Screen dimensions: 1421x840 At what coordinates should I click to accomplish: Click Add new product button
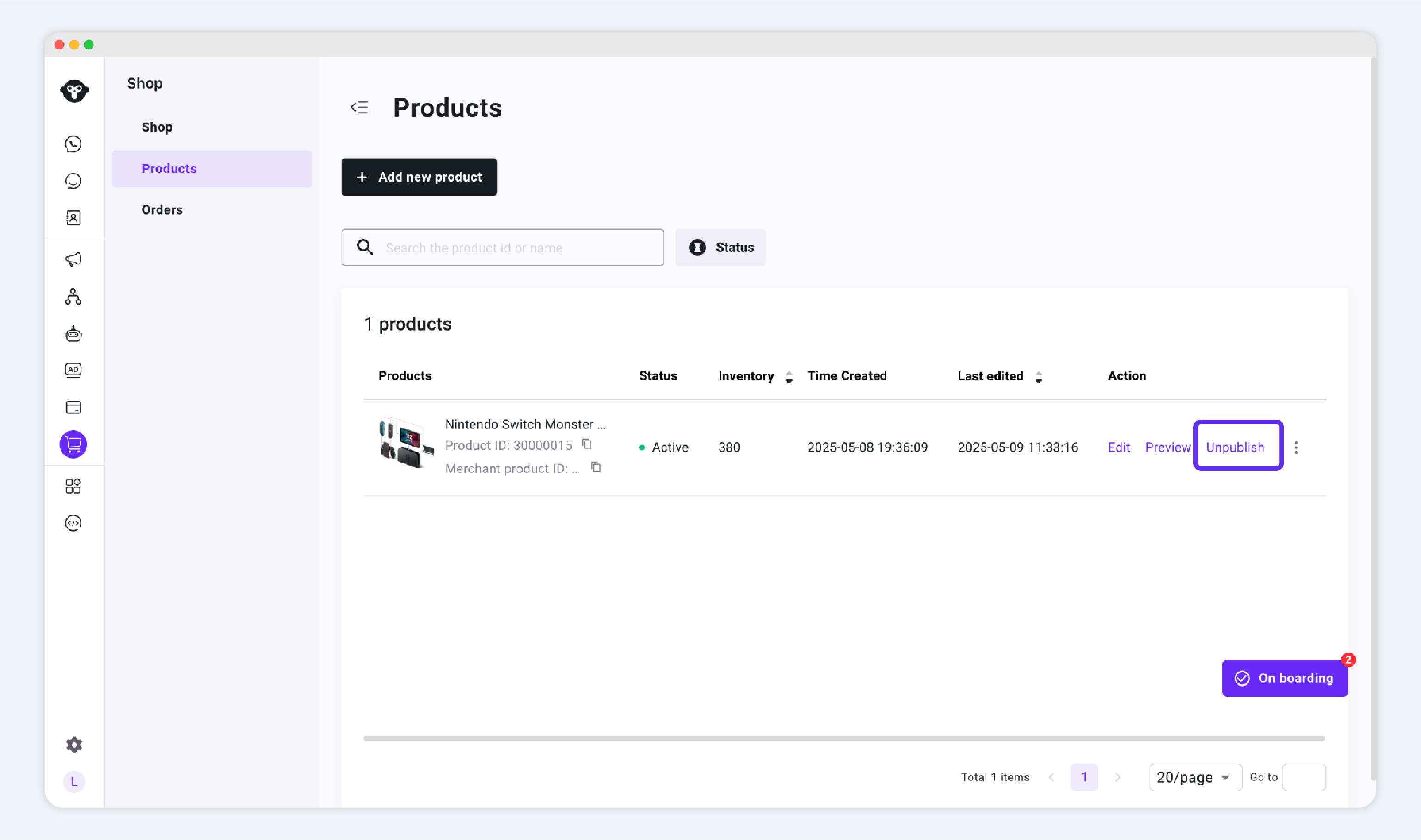pyautogui.click(x=419, y=177)
